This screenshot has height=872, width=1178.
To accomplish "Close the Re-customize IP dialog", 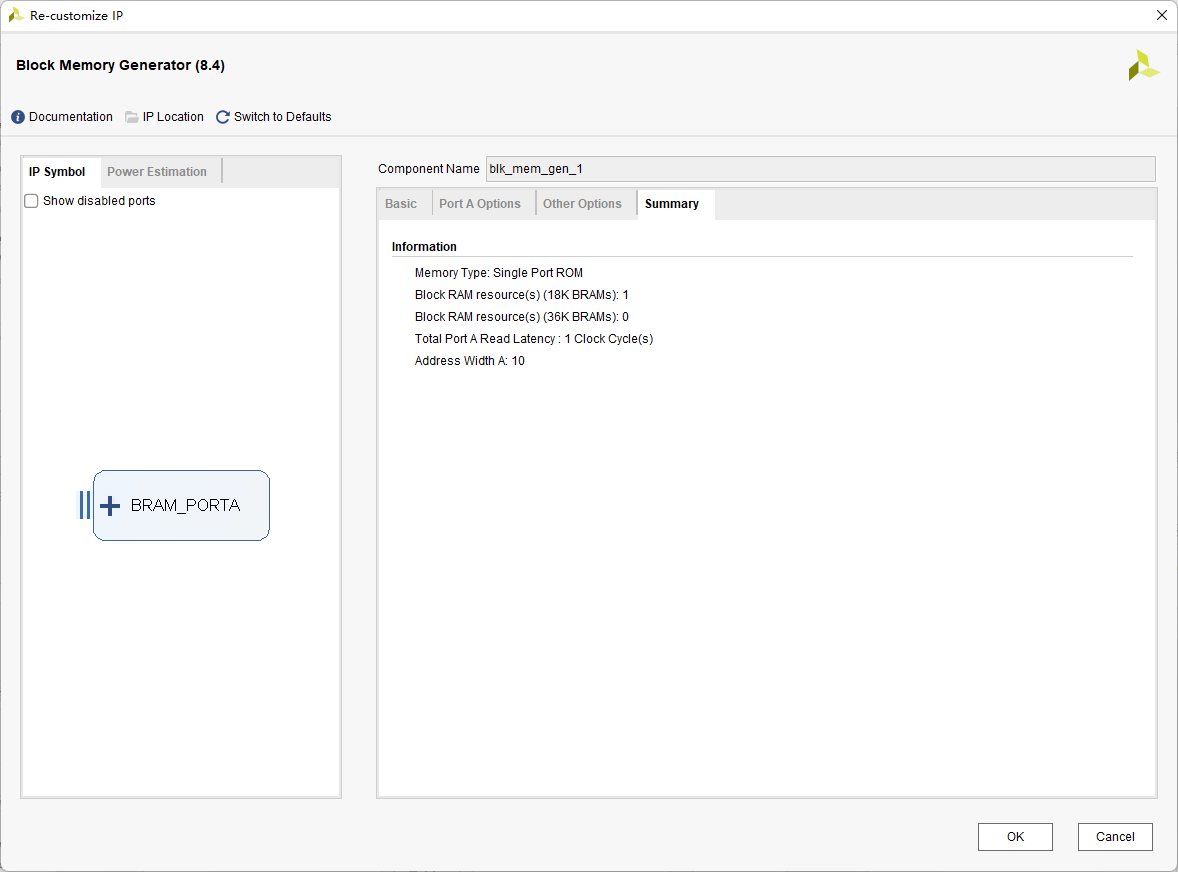I will 1161,15.
